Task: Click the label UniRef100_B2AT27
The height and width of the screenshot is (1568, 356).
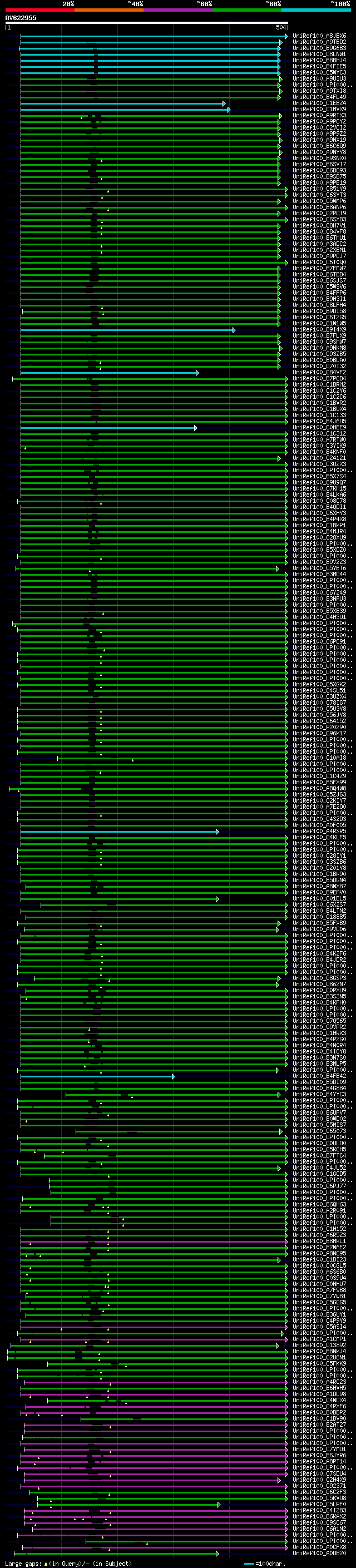Action: pyautogui.click(x=319, y=1424)
